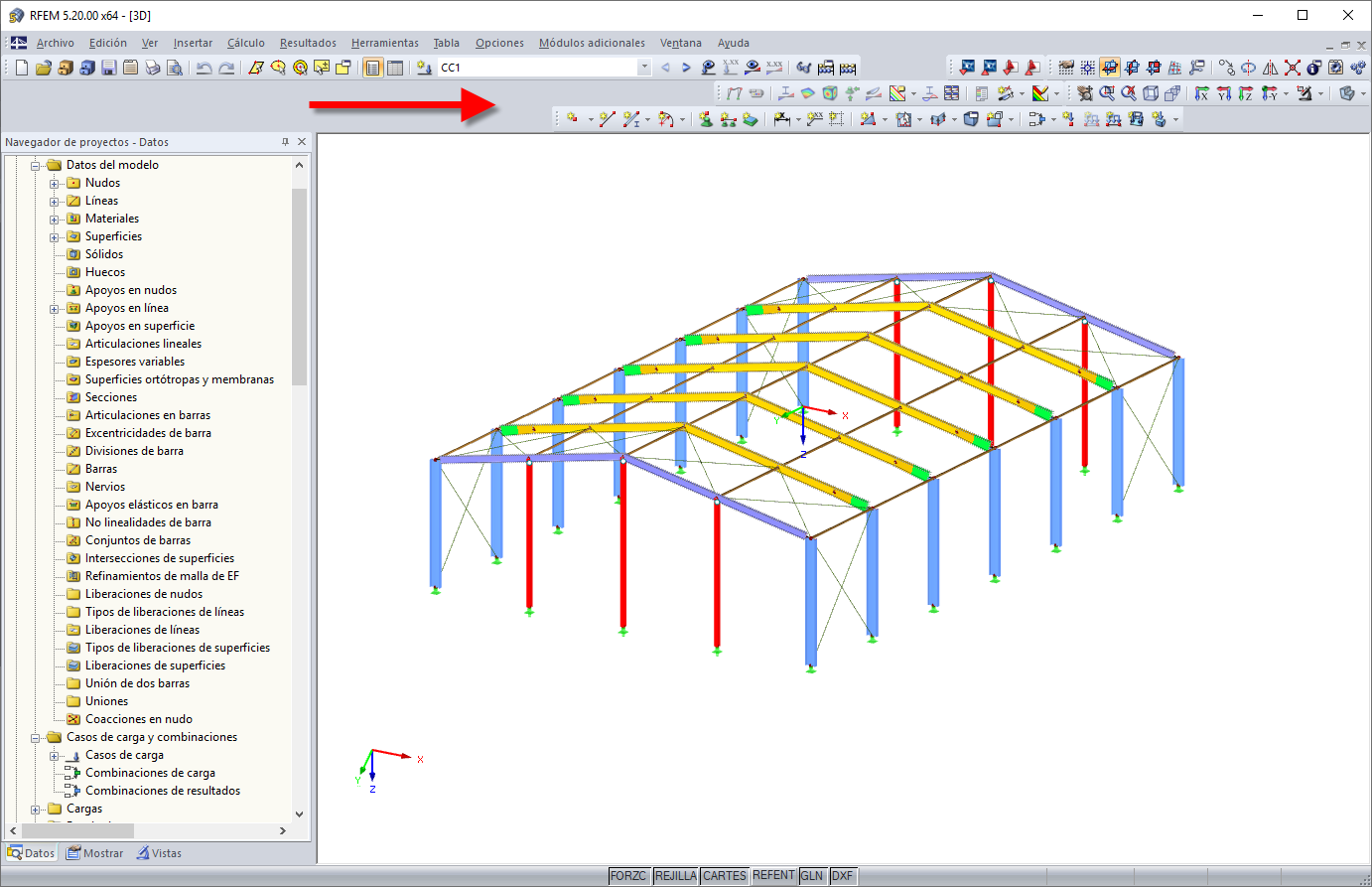This screenshot has width=1372, height=887.
Task: Click the edit load cases icon beside CC1
Action: pos(424,68)
